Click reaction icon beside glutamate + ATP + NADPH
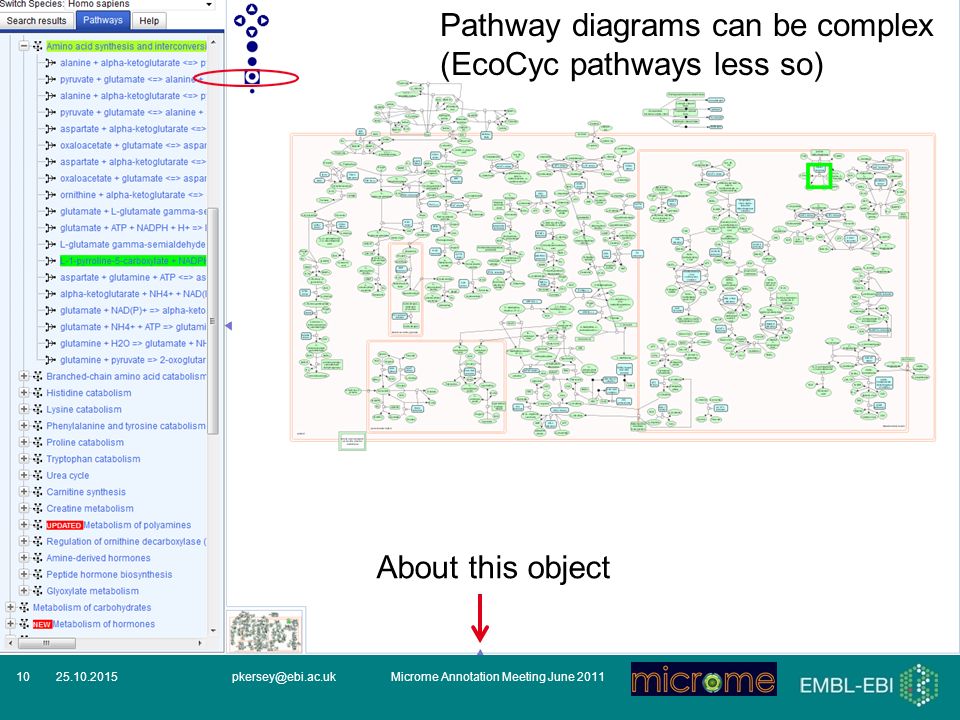The width and height of the screenshot is (960, 720). pyautogui.click(x=51, y=228)
